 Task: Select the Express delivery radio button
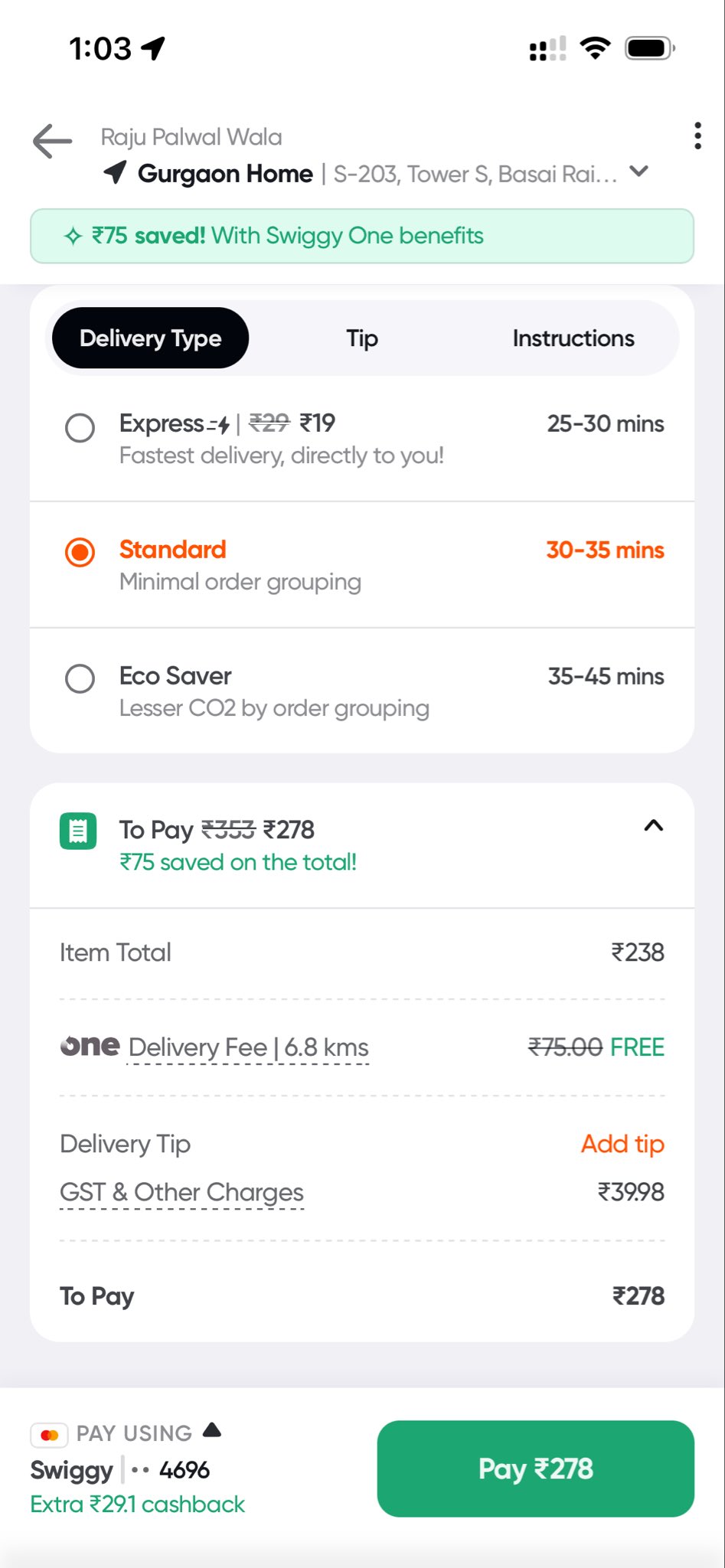click(80, 427)
